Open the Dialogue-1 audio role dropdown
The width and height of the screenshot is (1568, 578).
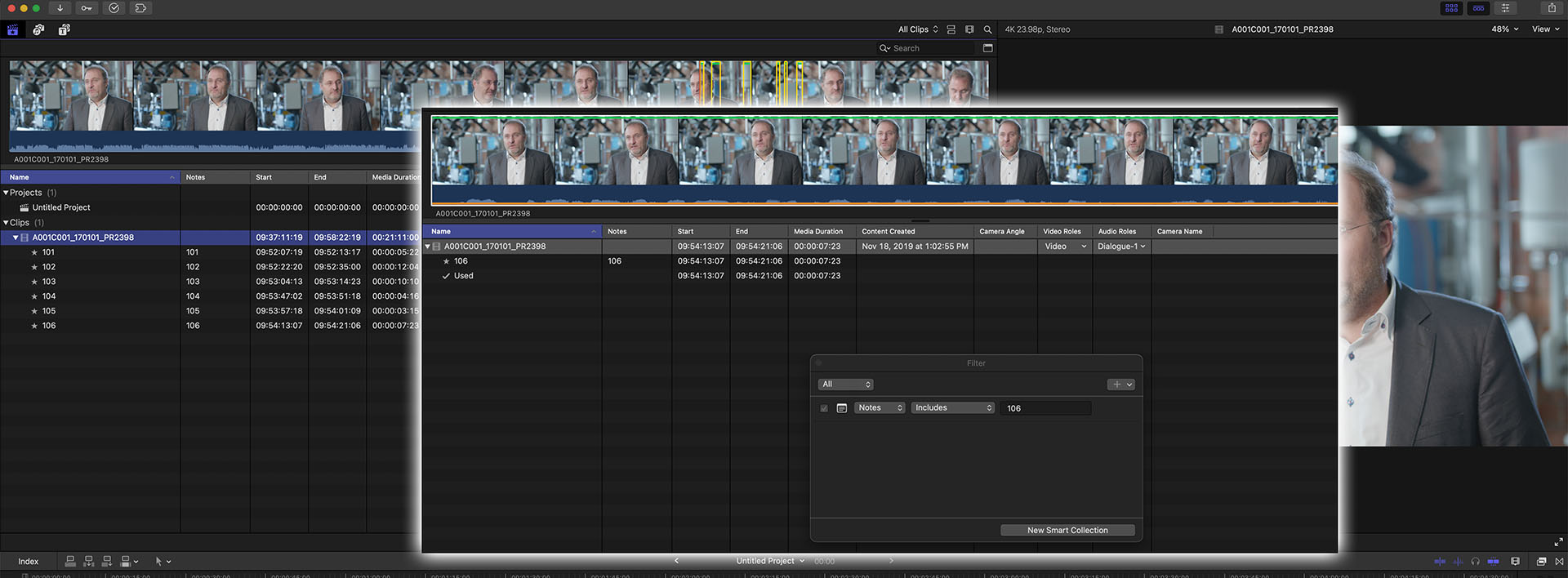click(x=1121, y=247)
